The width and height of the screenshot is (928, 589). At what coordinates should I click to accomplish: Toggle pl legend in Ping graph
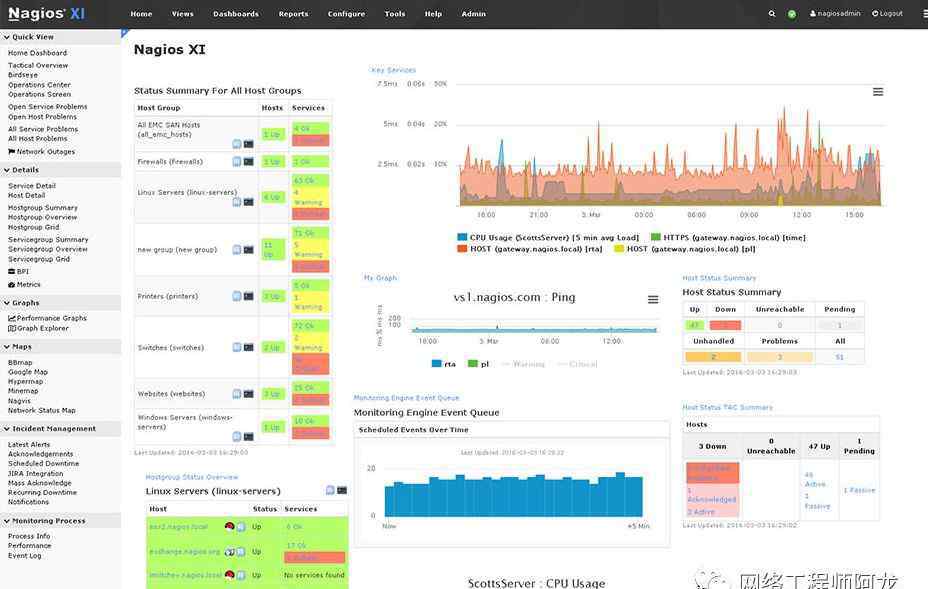[479, 364]
